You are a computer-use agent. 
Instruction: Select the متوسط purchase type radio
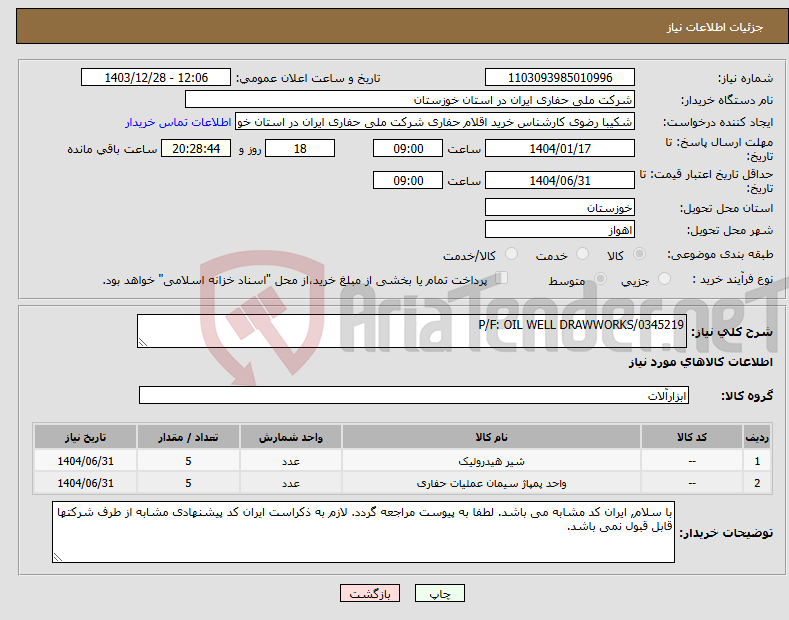(600, 279)
